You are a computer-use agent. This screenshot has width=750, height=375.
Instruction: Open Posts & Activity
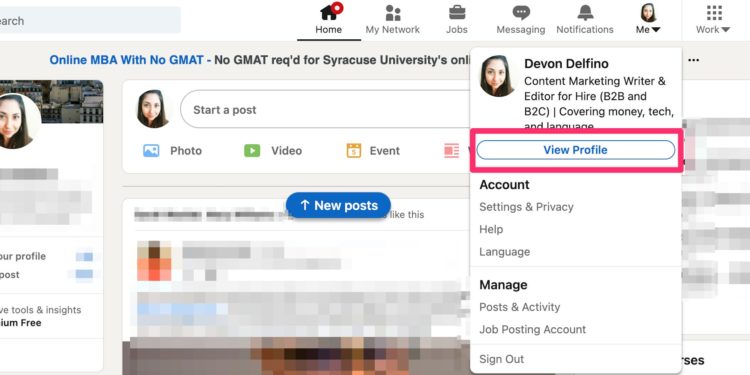click(x=519, y=307)
